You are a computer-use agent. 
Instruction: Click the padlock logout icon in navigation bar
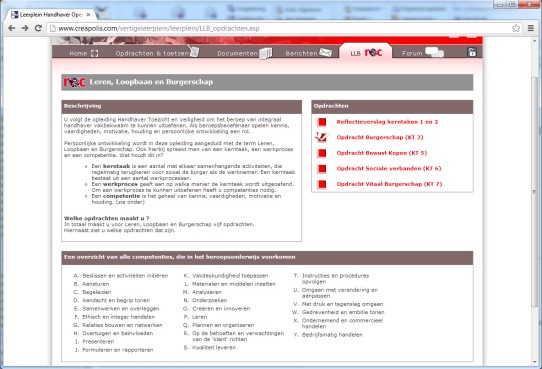[x=472, y=52]
